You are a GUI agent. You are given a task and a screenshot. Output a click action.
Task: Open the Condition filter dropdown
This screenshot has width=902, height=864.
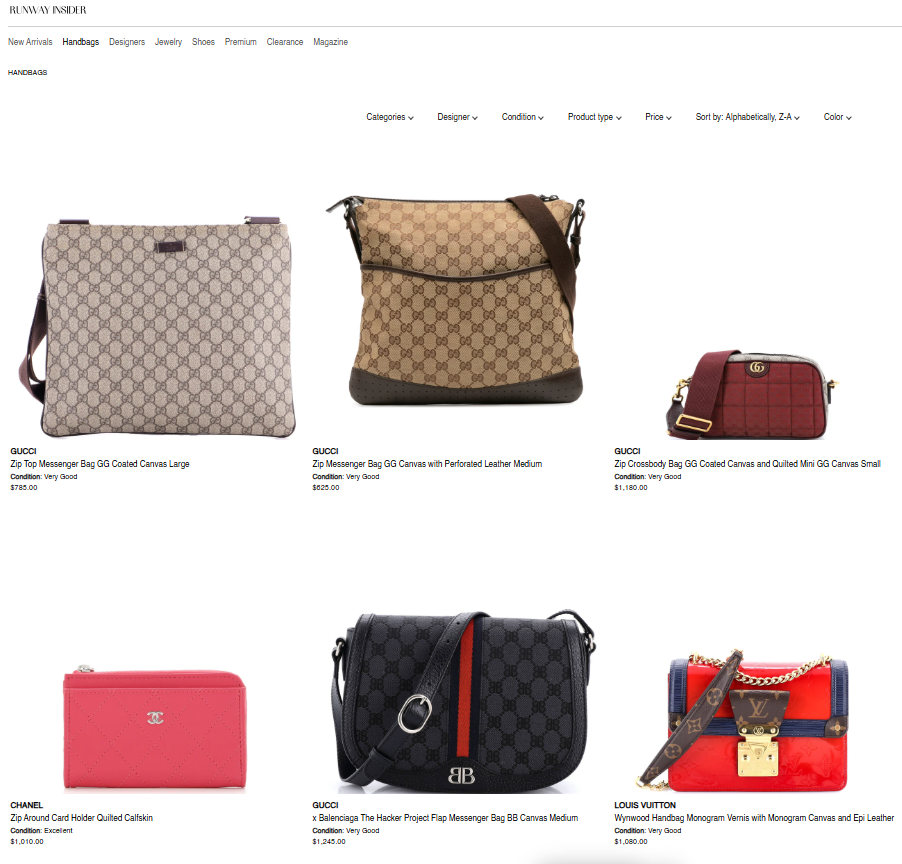(522, 117)
